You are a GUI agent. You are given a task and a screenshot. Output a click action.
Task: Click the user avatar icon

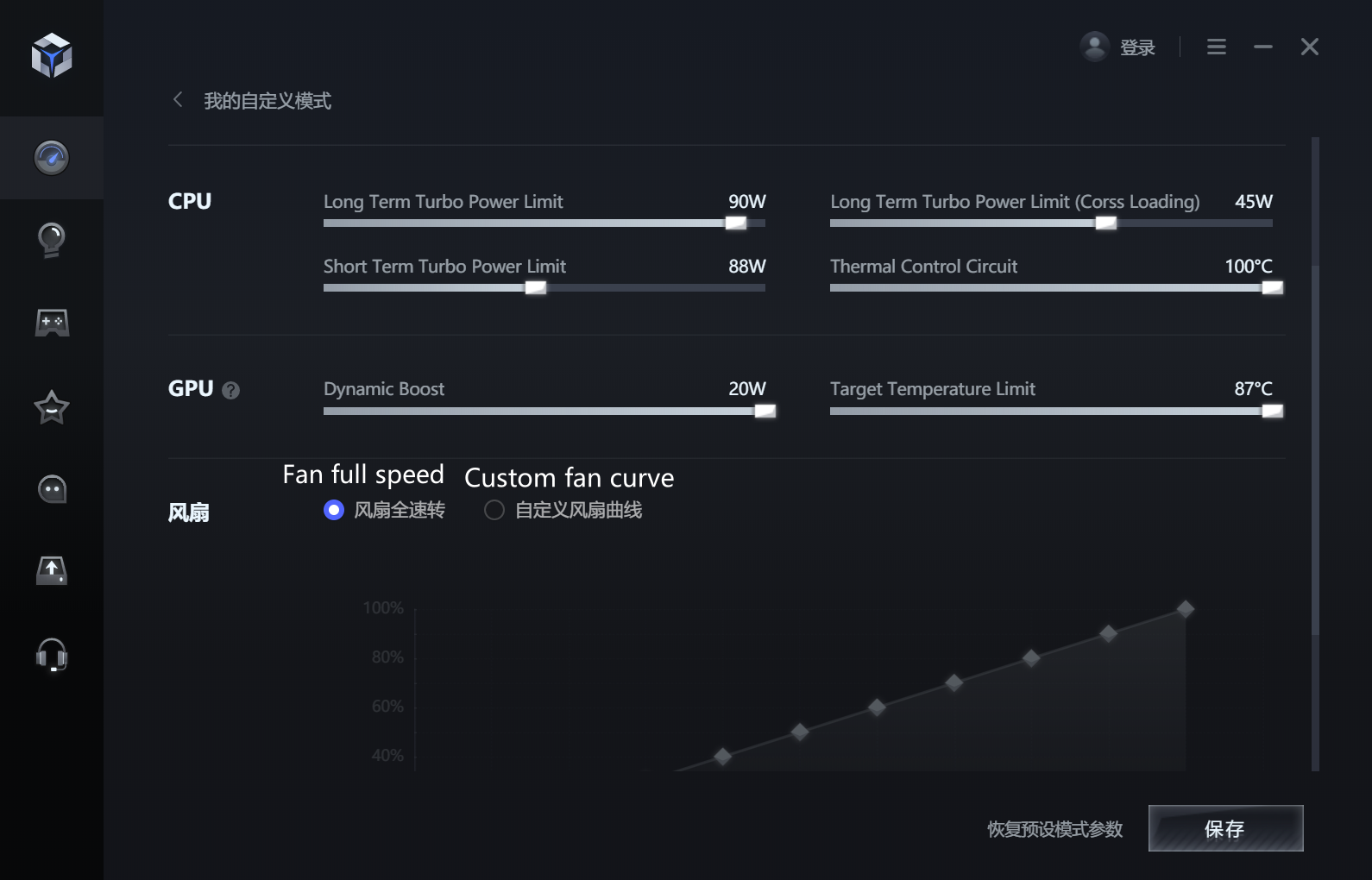1094,47
